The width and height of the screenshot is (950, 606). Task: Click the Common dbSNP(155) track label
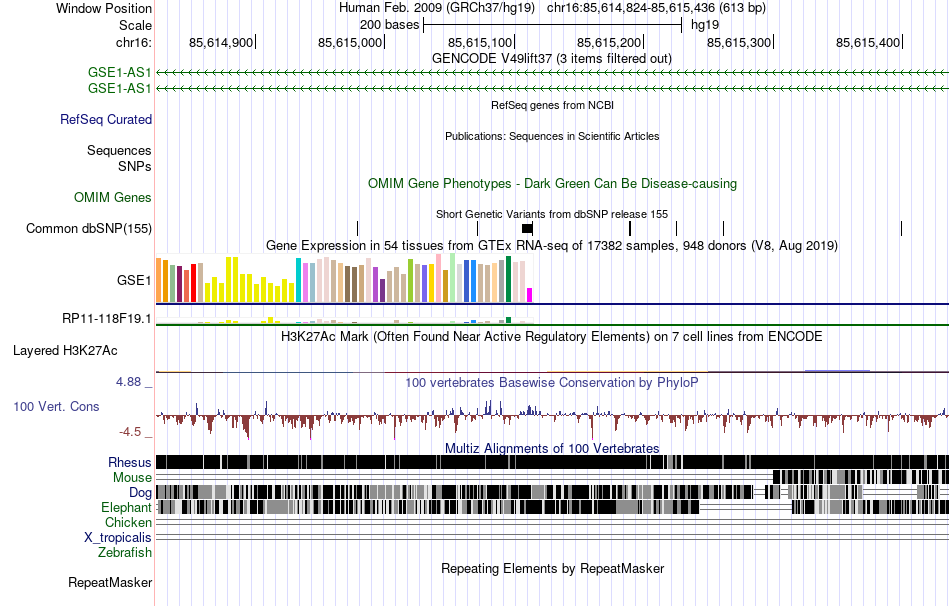[89, 228]
